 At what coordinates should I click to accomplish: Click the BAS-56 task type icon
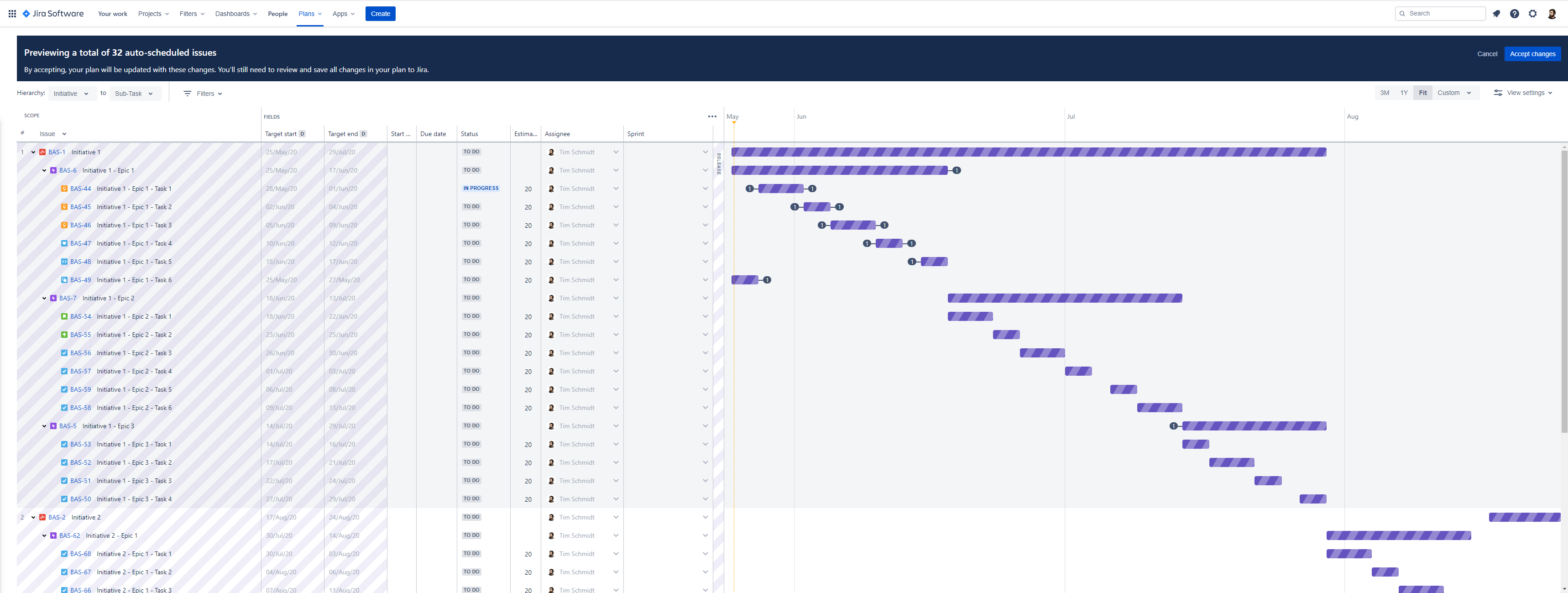click(64, 353)
